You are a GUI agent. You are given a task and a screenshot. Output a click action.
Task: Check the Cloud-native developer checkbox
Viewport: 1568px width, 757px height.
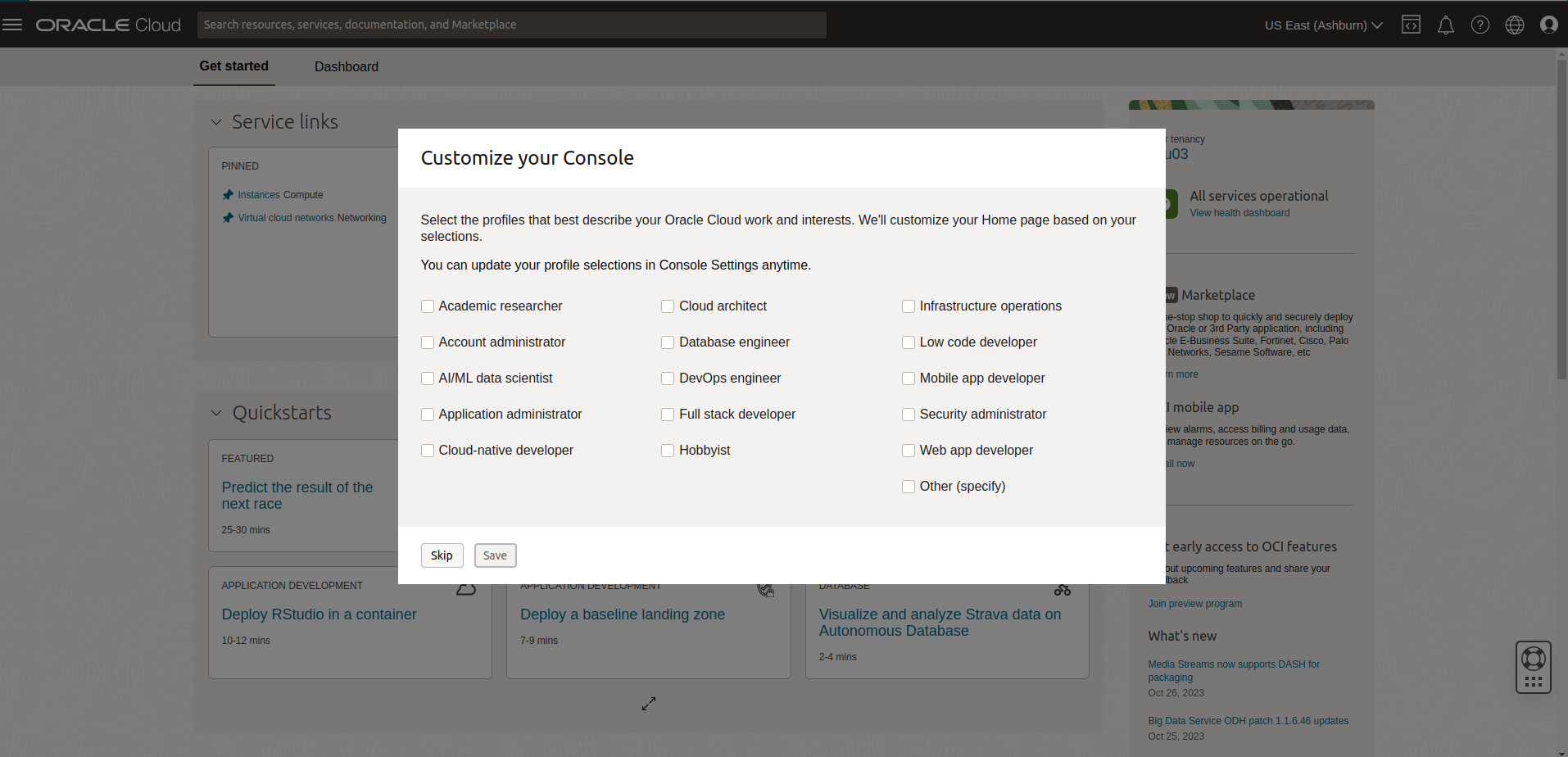click(428, 451)
